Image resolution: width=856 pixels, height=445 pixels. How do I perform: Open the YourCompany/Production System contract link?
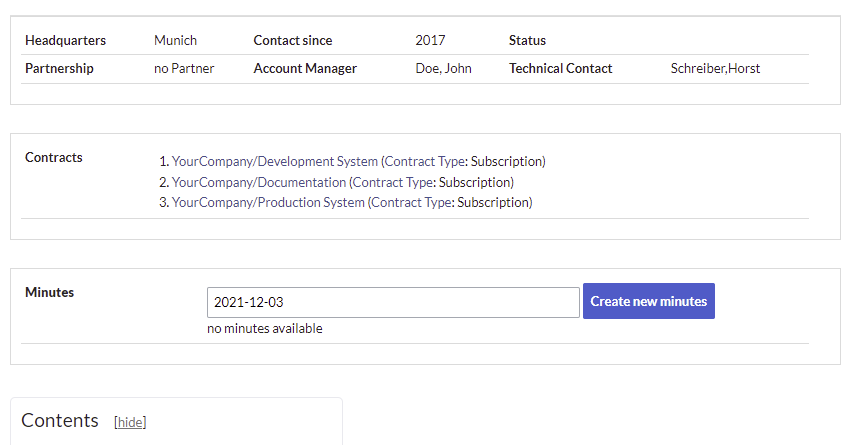tap(268, 203)
